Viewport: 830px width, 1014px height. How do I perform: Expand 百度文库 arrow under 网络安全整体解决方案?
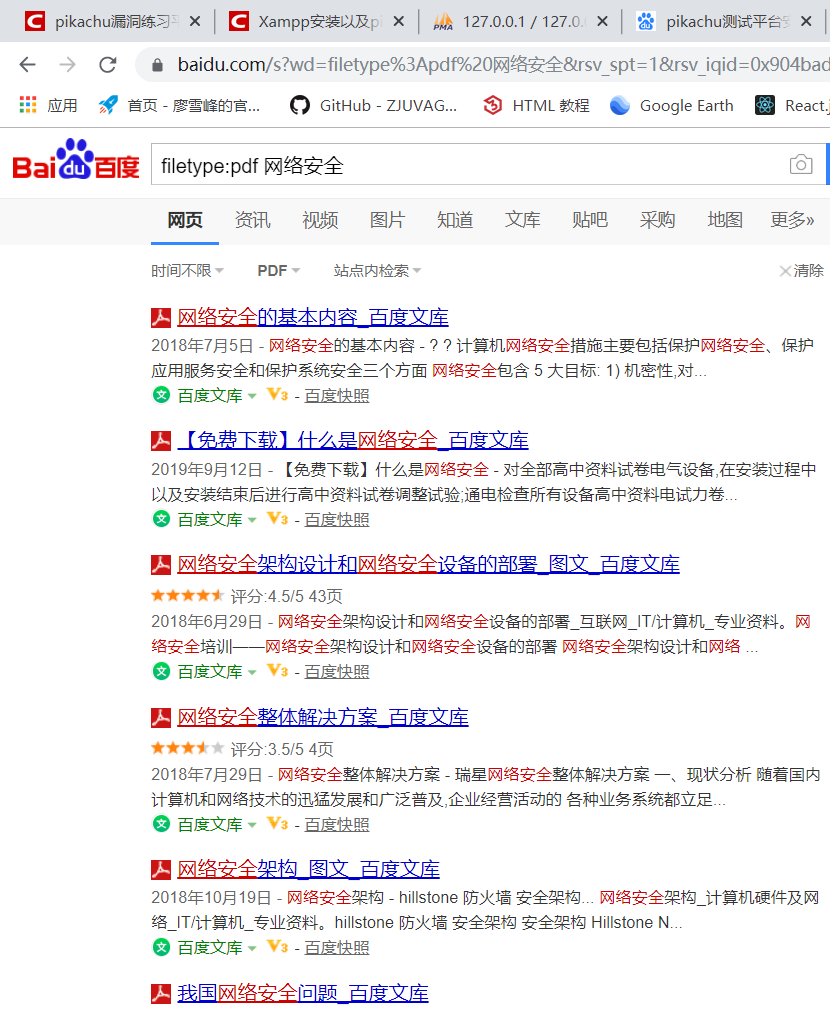252,825
